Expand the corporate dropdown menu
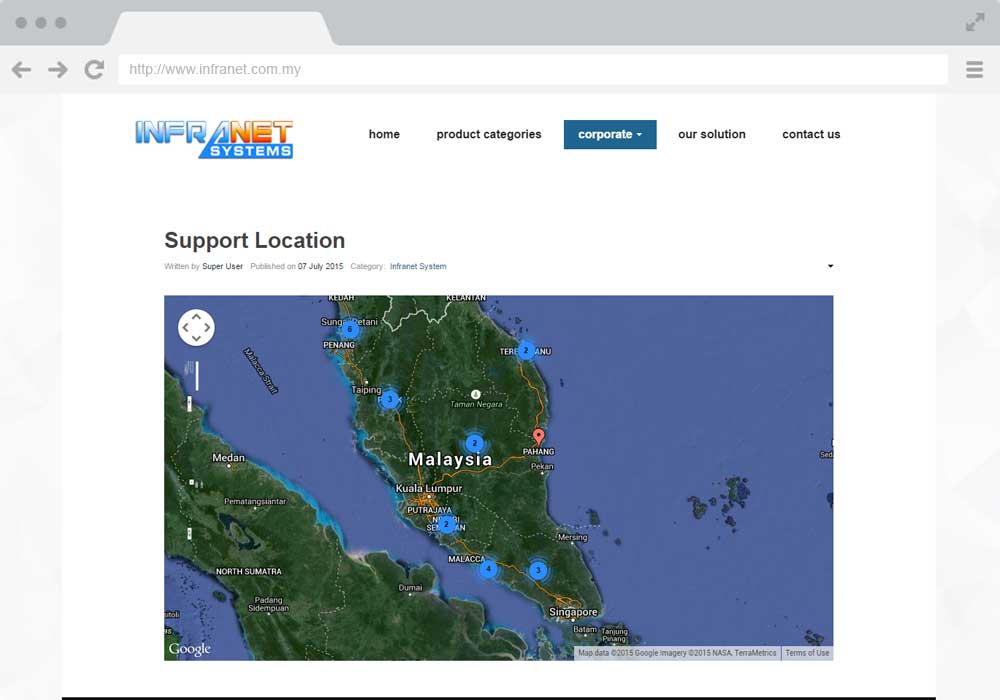The height and width of the screenshot is (700, 1000). tap(610, 135)
